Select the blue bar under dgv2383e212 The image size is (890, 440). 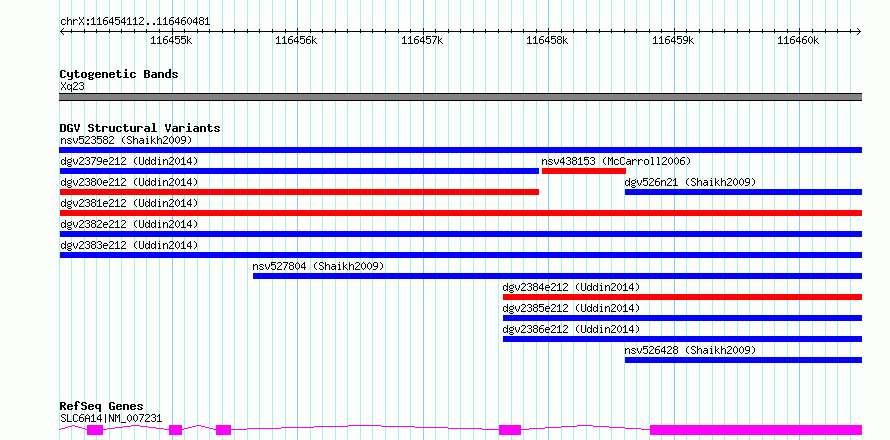tap(461, 255)
